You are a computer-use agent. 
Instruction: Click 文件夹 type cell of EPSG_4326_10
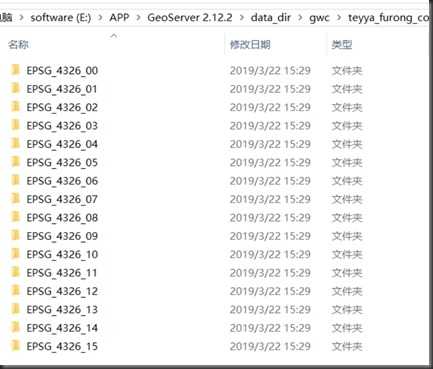point(347,255)
